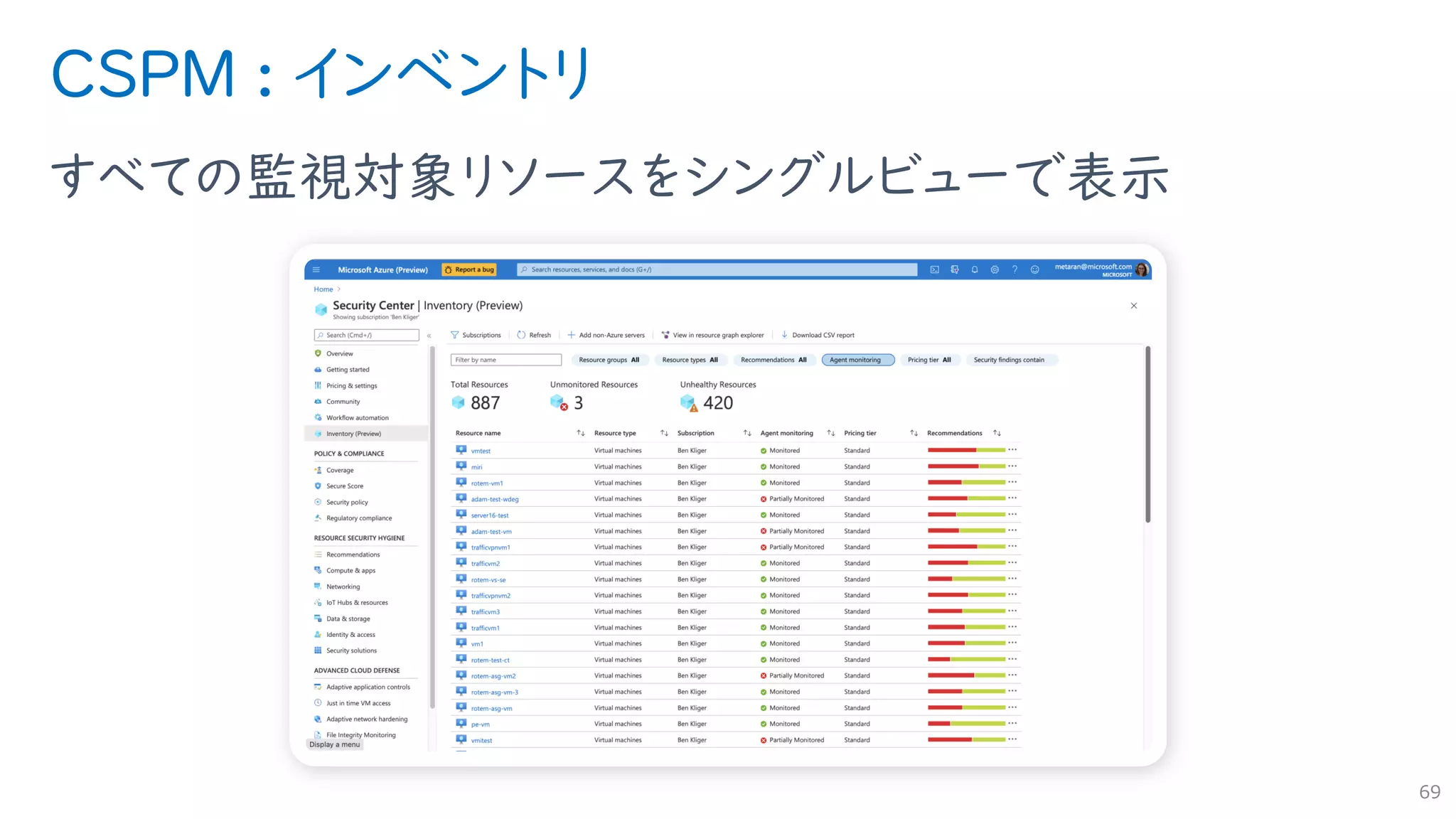The image size is (1456, 819).
Task: Open the ellipsis menu for miri row
Action: 1012,466
